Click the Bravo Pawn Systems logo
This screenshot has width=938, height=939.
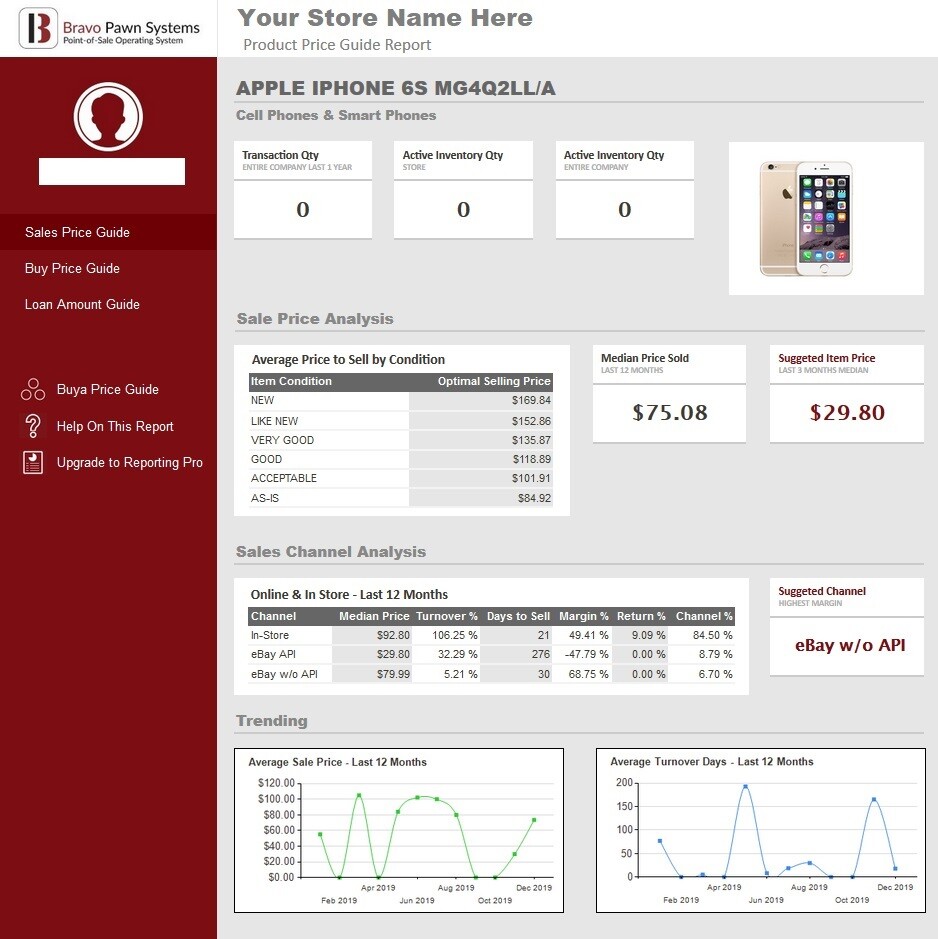[109, 28]
